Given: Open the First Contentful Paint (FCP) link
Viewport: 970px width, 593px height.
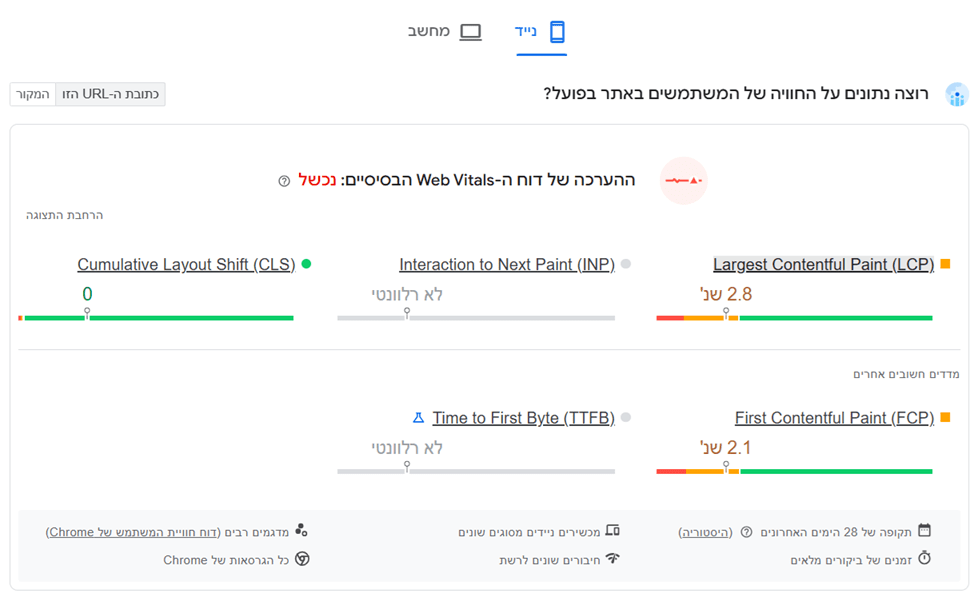Looking at the screenshot, I should point(835,418).
